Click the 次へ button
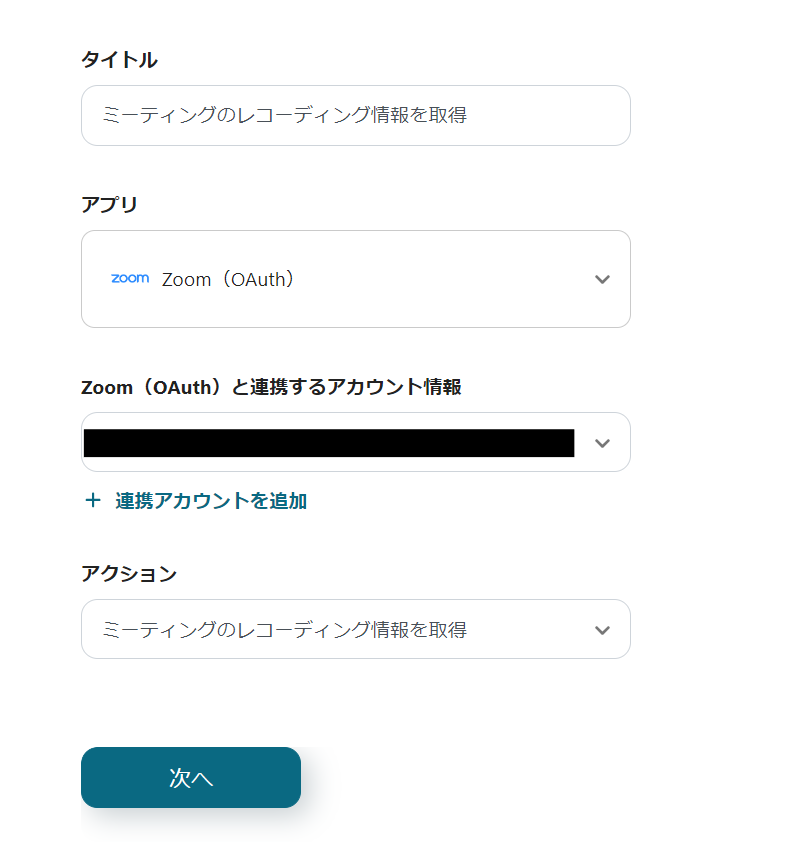This screenshot has height=850, width=795. click(191, 777)
